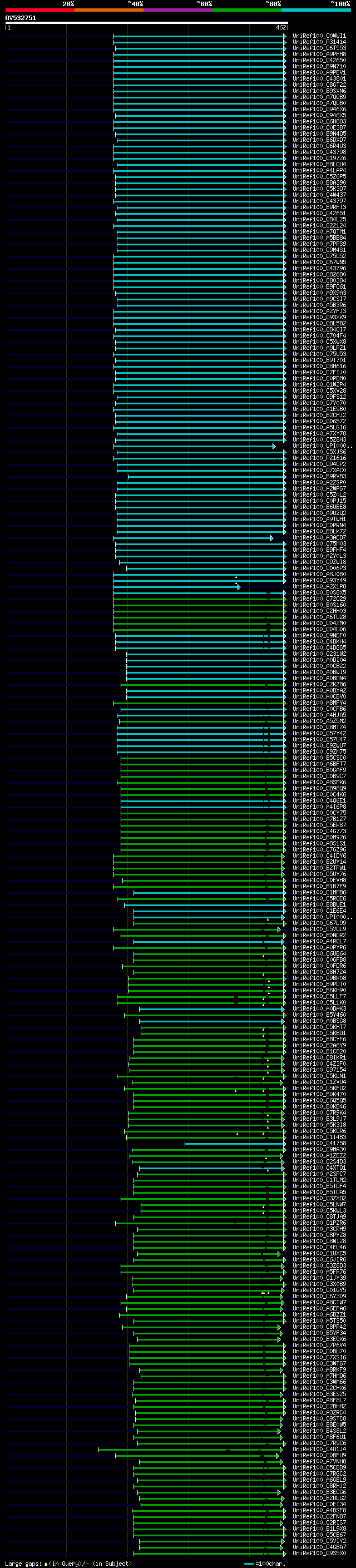Select the label UniRef100_A4LAP4

319,170
